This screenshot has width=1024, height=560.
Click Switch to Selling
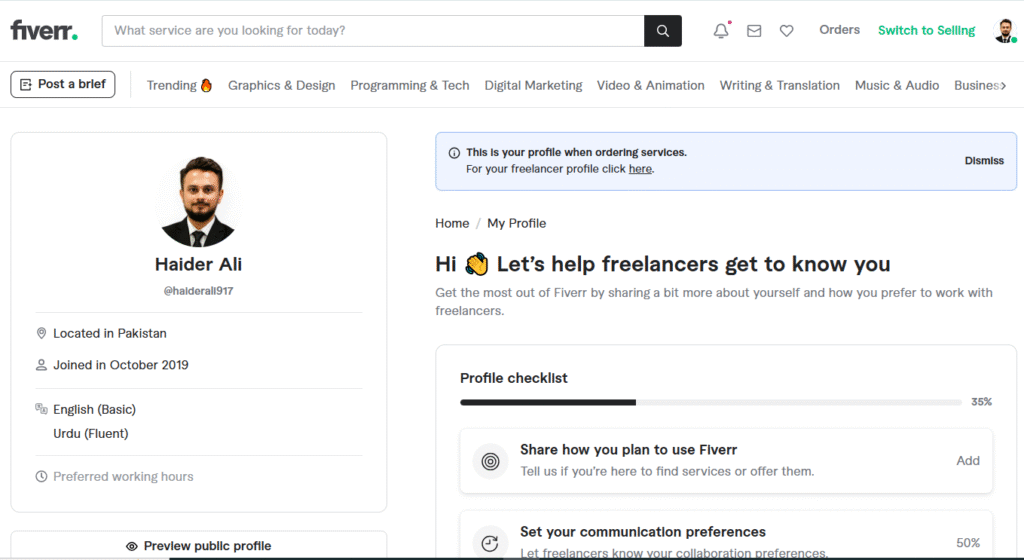[926, 30]
